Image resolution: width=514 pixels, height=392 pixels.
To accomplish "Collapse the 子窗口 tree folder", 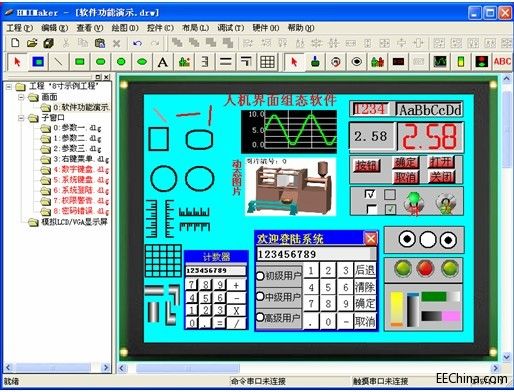I will [21, 118].
